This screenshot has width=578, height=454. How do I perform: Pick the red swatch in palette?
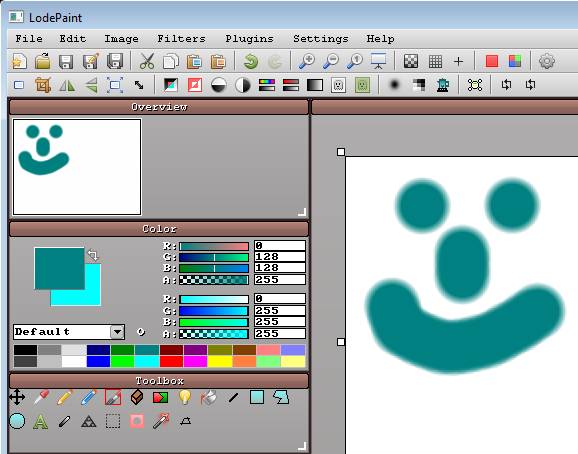pos(171,362)
